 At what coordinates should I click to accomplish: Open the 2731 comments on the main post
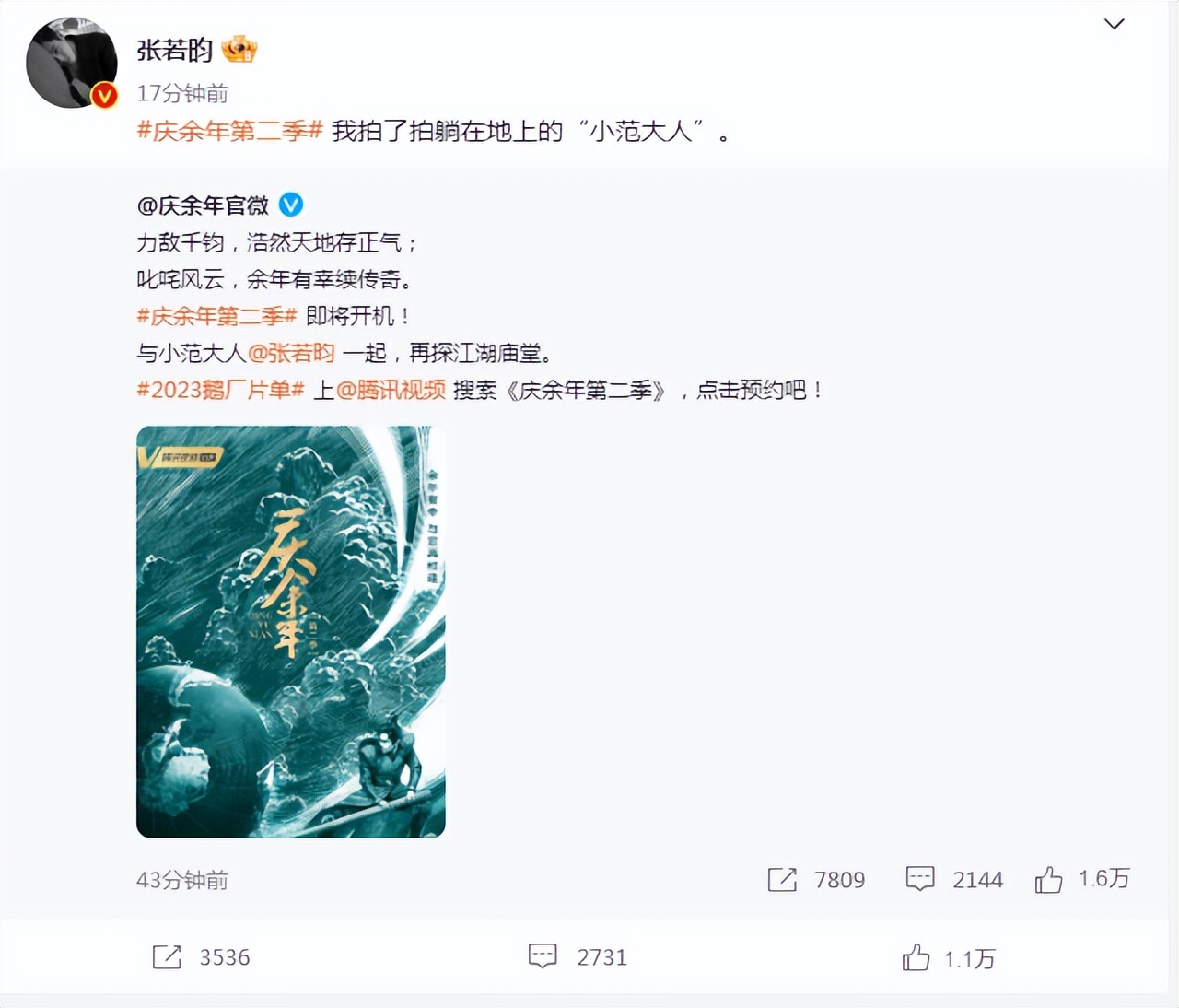[x=578, y=957]
